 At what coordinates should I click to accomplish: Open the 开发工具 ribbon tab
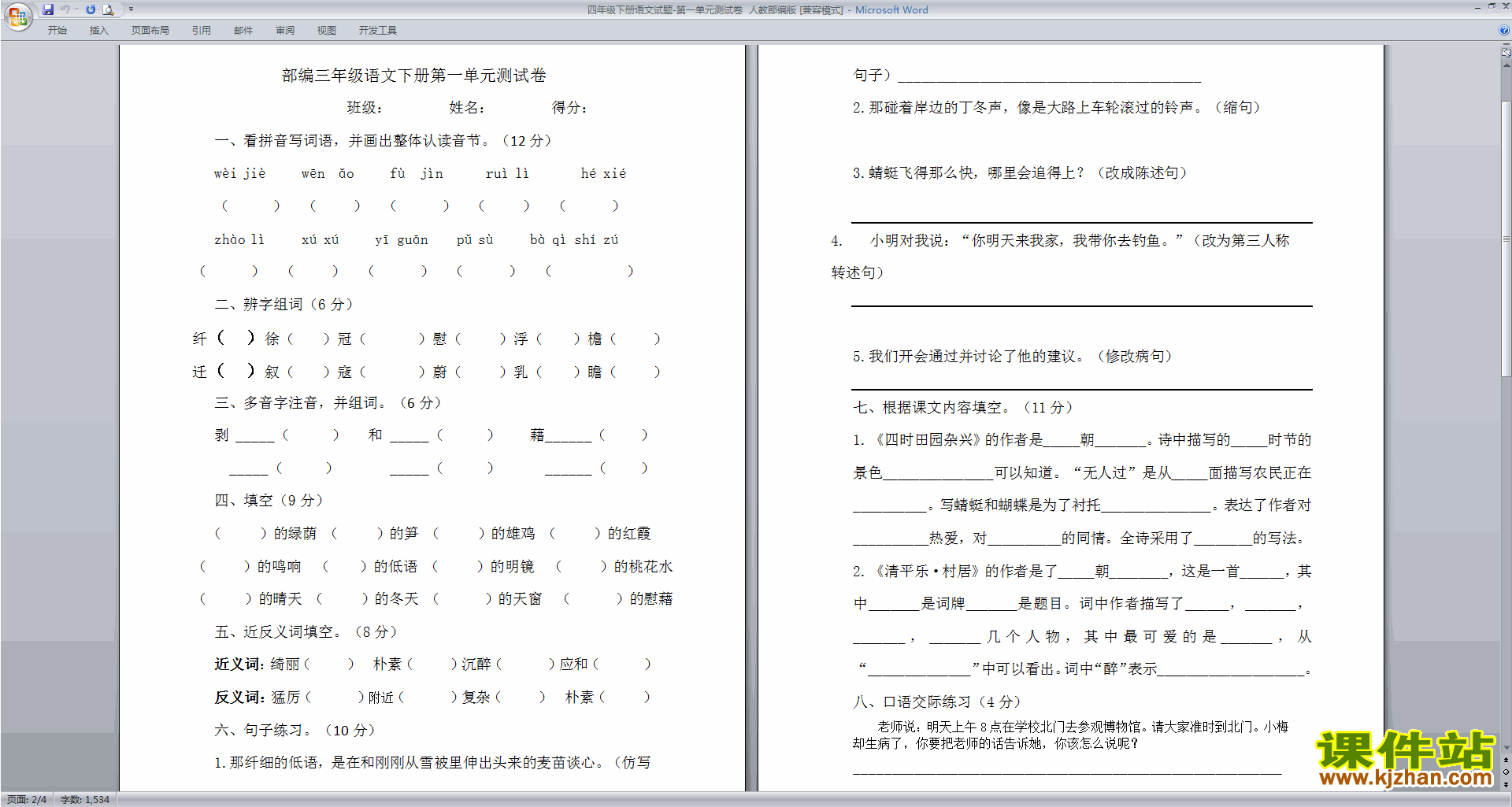378,30
